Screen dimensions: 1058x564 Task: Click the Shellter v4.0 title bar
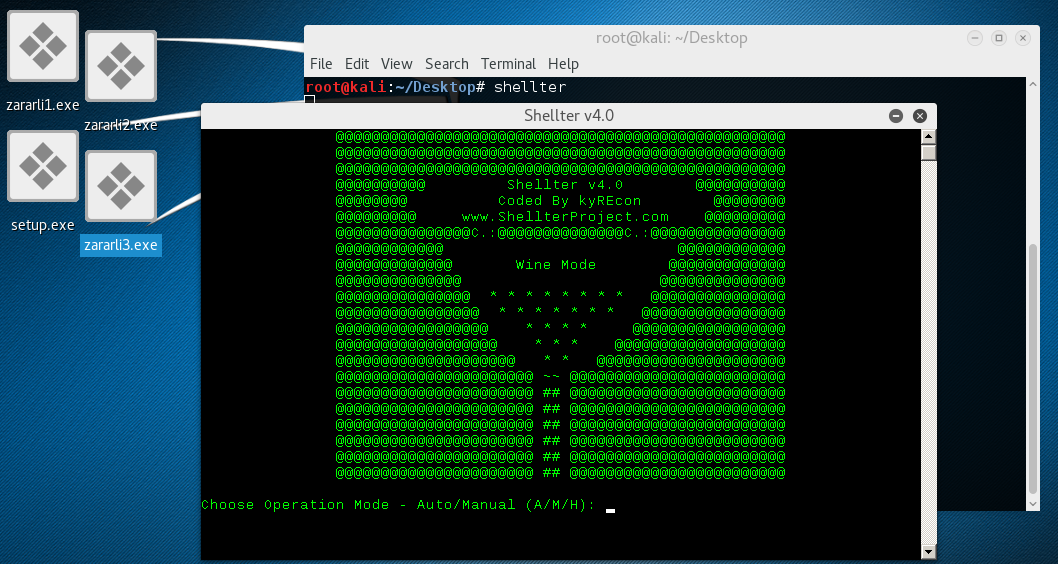pos(568,116)
